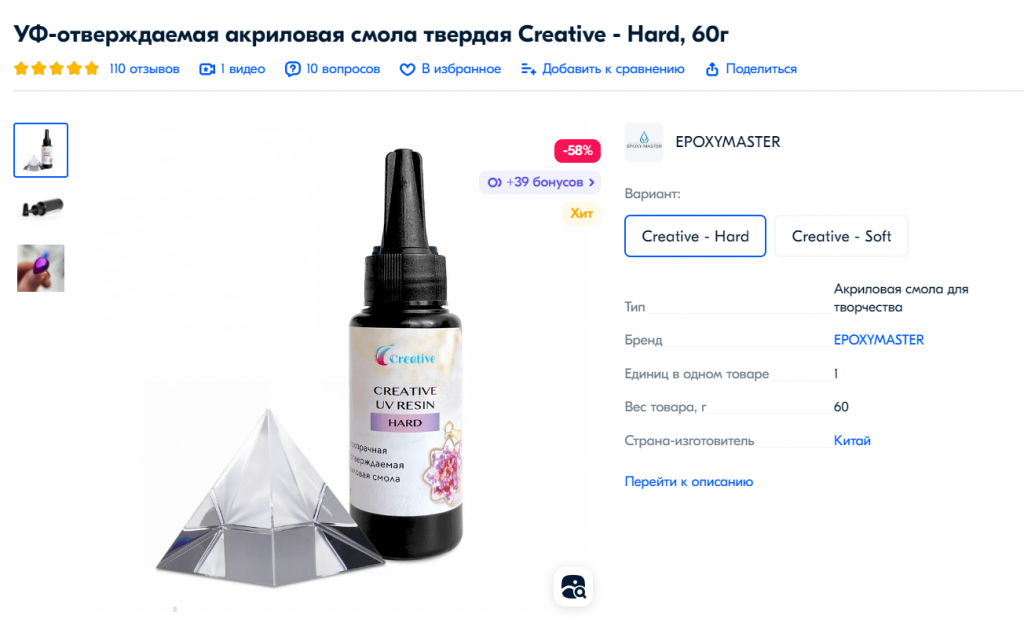Image resolution: width=1024 pixels, height=630 pixels.
Task: Open the 110 отзывов reviews link
Action: (144, 69)
